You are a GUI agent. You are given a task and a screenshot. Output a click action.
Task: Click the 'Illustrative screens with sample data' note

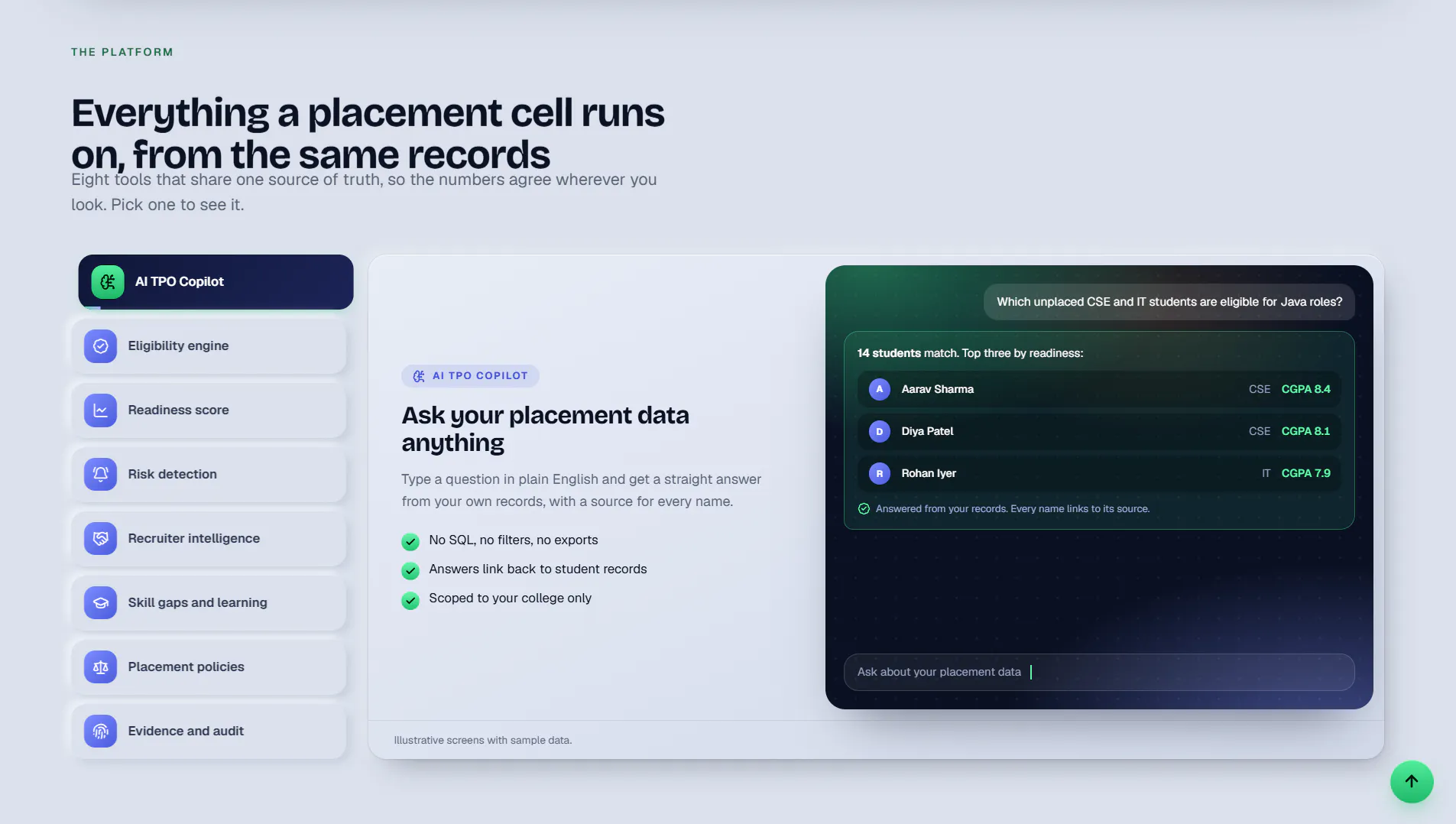[482, 740]
